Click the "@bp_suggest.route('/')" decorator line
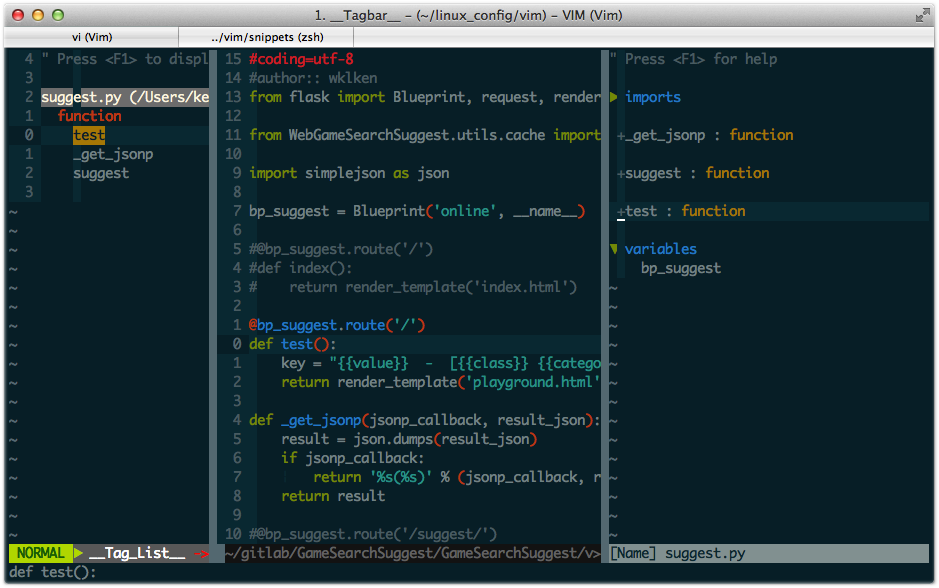939x588 pixels. coord(337,325)
